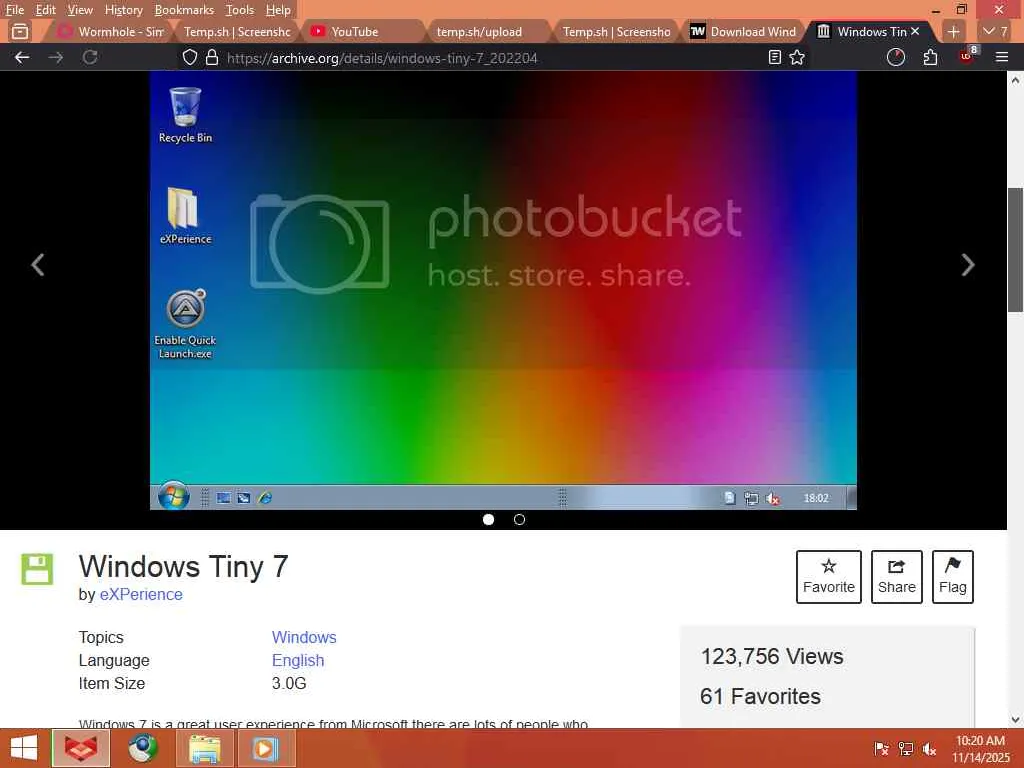Click the red circular toolbar extension icon

click(x=895, y=57)
